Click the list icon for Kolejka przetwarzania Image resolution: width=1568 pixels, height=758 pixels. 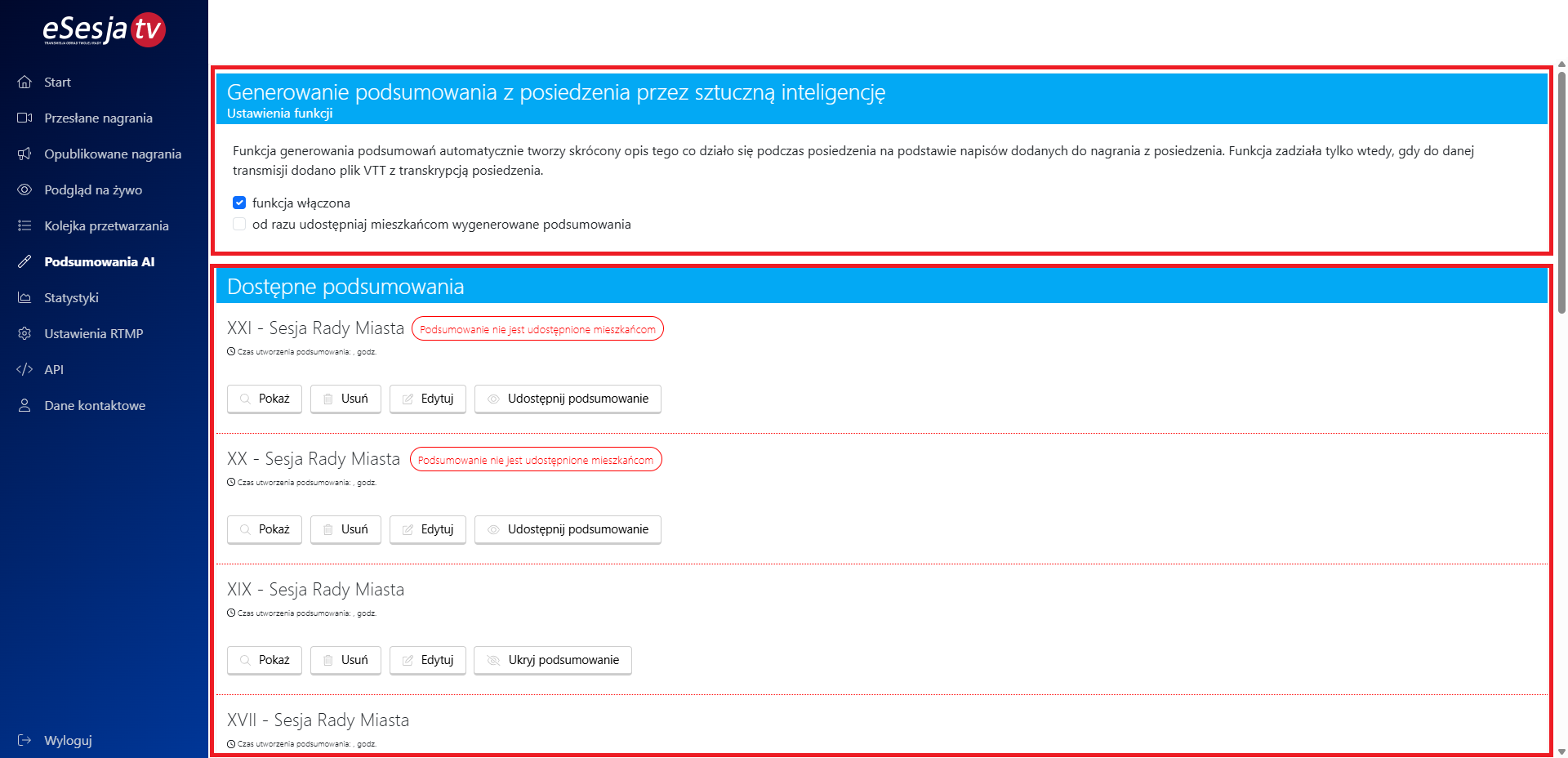click(x=24, y=225)
